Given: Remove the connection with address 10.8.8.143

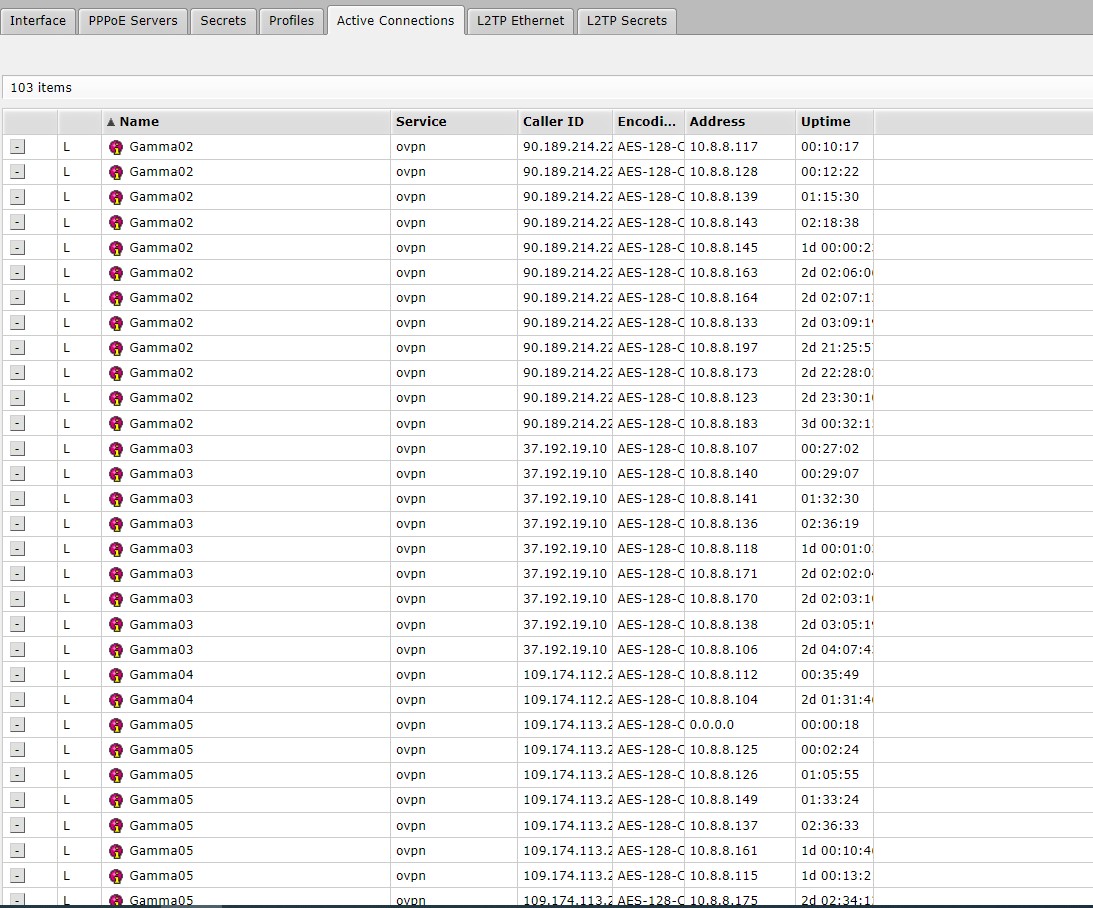Looking at the screenshot, I should 17,222.
